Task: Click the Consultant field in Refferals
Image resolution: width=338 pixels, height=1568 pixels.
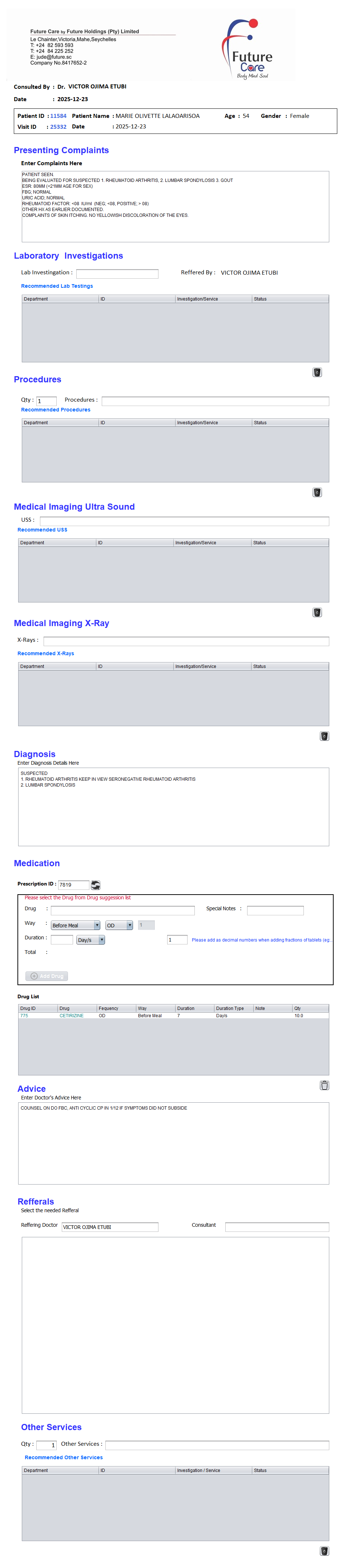Action: (x=277, y=1227)
